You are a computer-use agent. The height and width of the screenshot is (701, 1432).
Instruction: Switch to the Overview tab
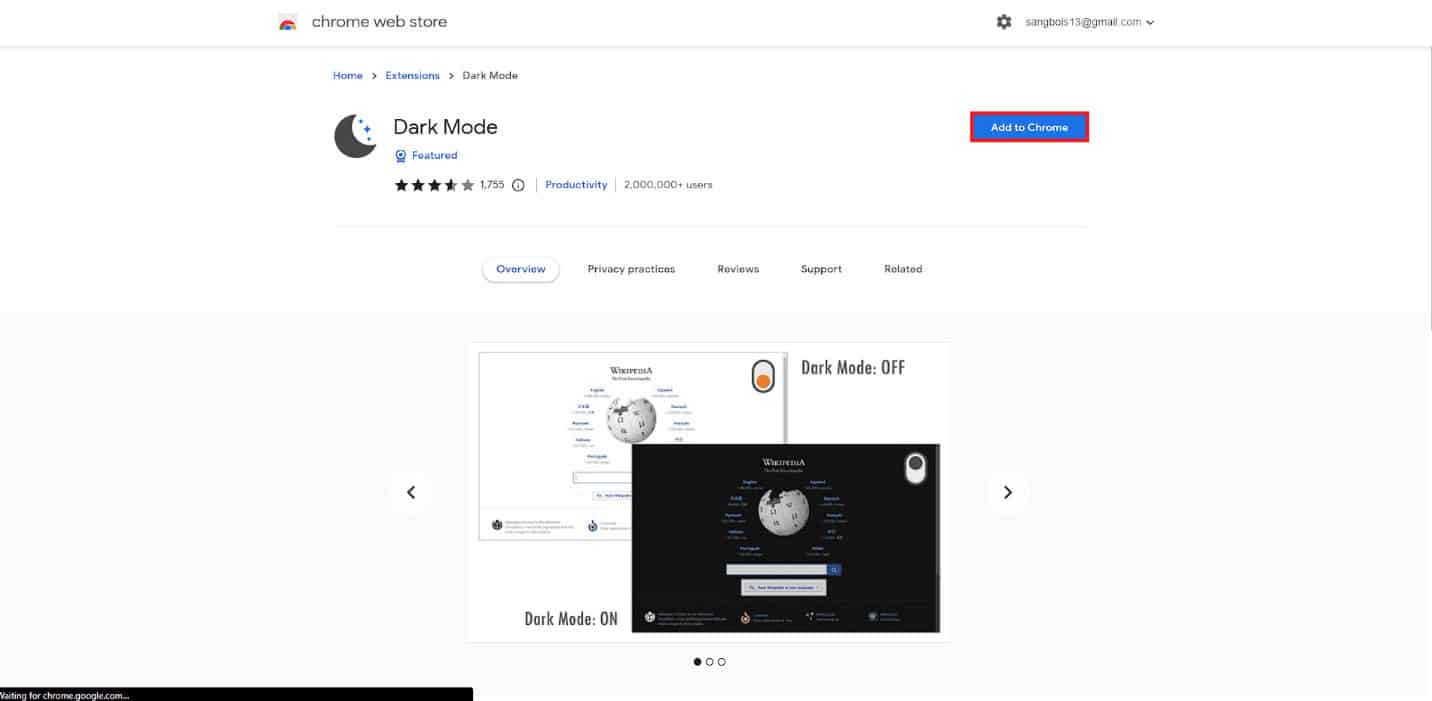[x=521, y=269]
